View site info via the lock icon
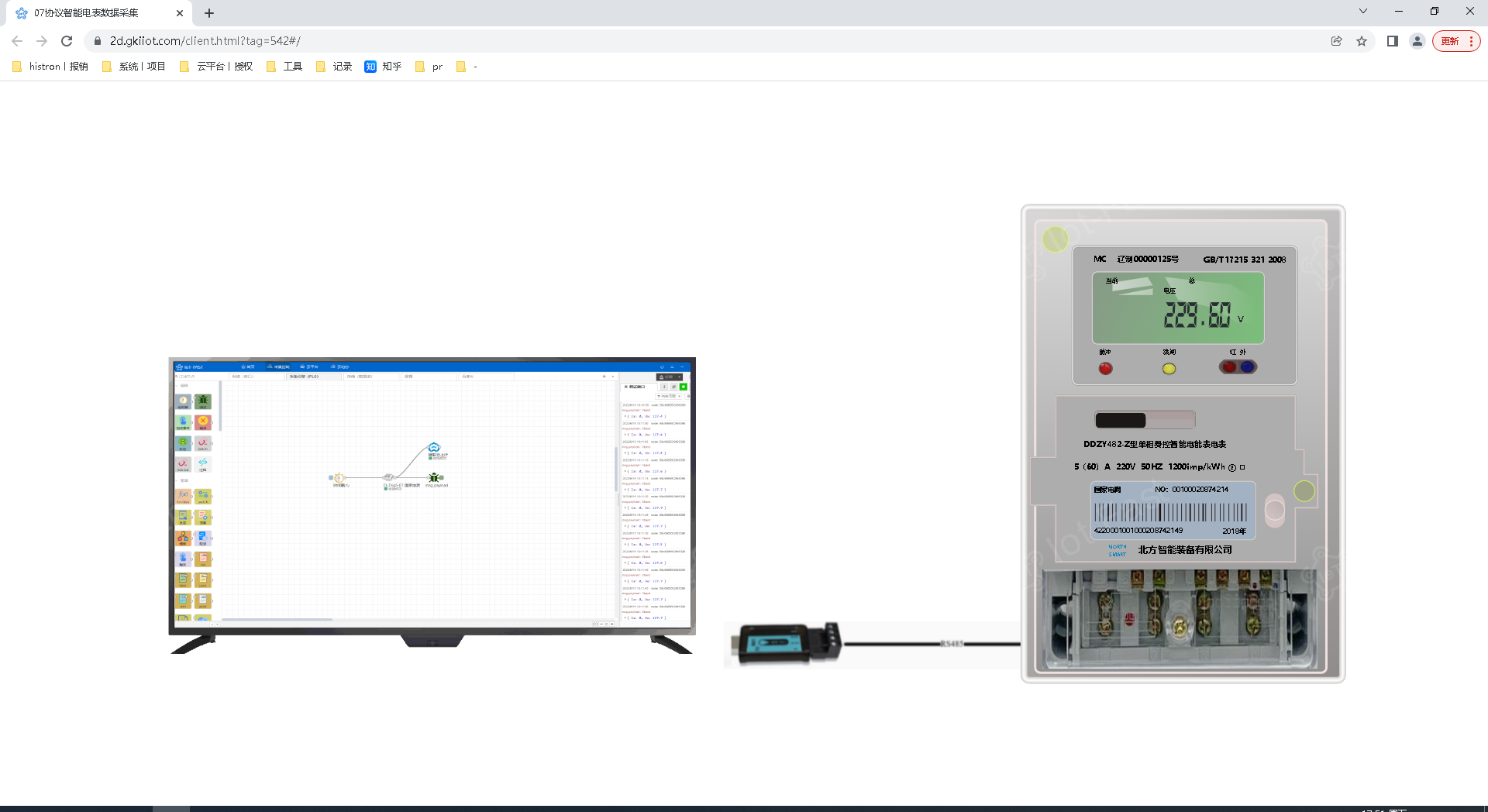 (98, 41)
